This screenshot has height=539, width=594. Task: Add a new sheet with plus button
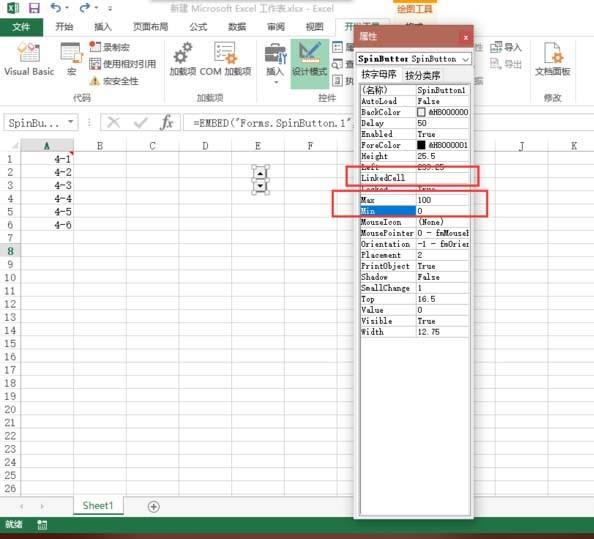coord(153,506)
